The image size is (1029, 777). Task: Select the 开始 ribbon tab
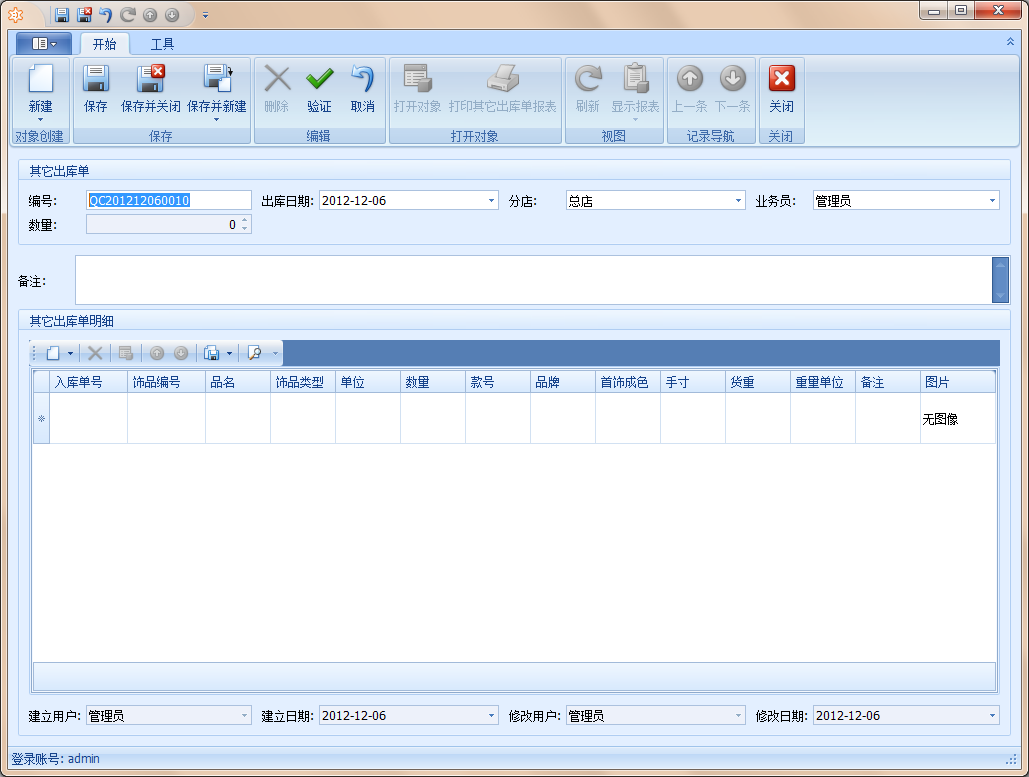(x=104, y=44)
